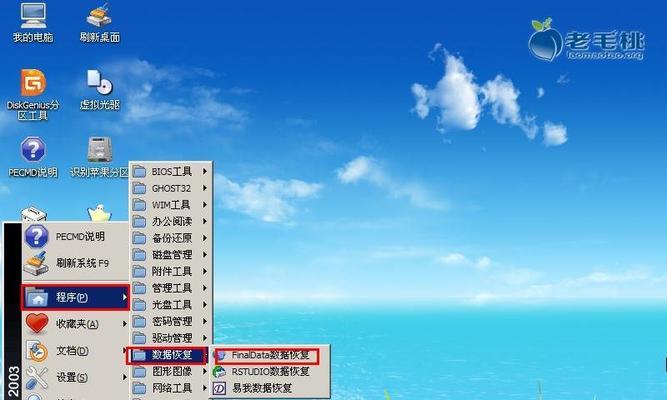
Task: Select the 磁盘管理 folder entry
Action: click(x=170, y=255)
